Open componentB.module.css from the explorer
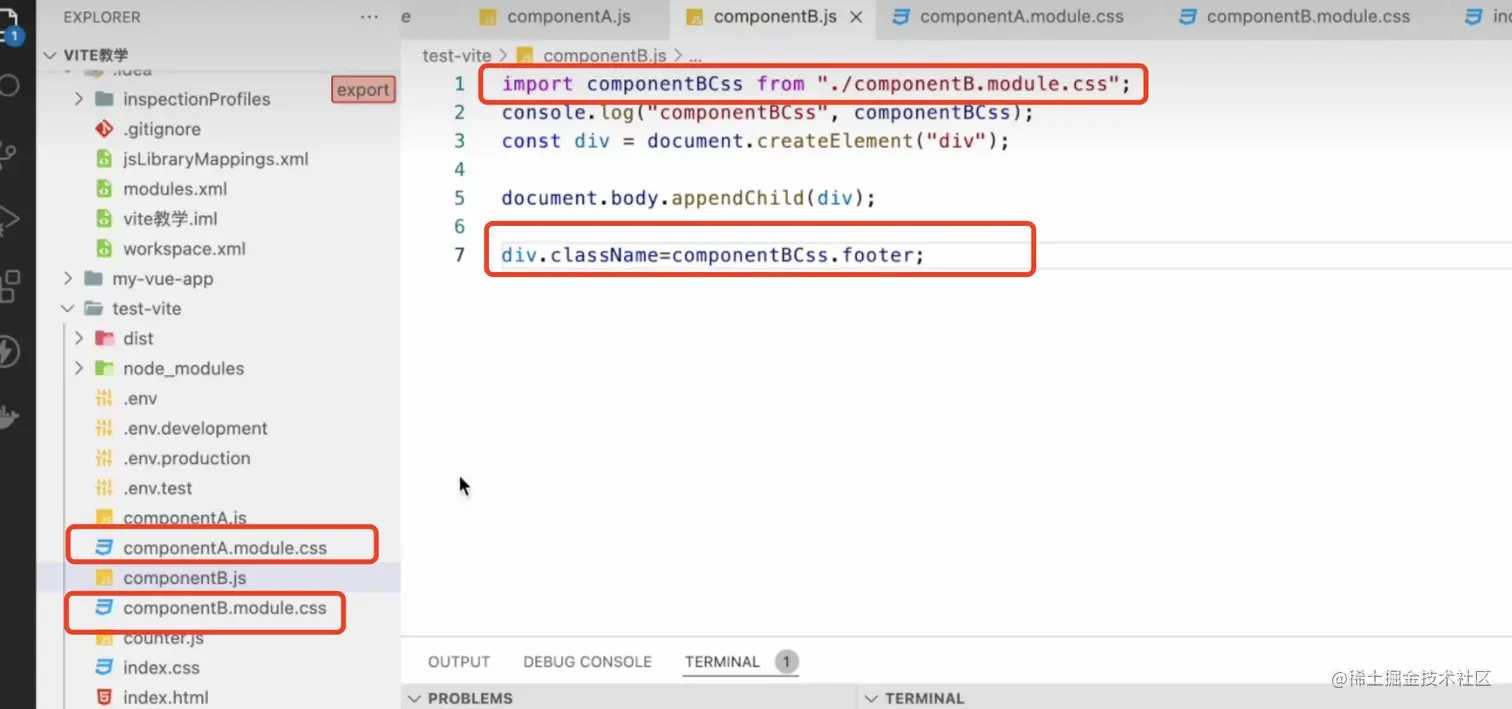Screen dimensions: 1512x709 click(x=225, y=608)
